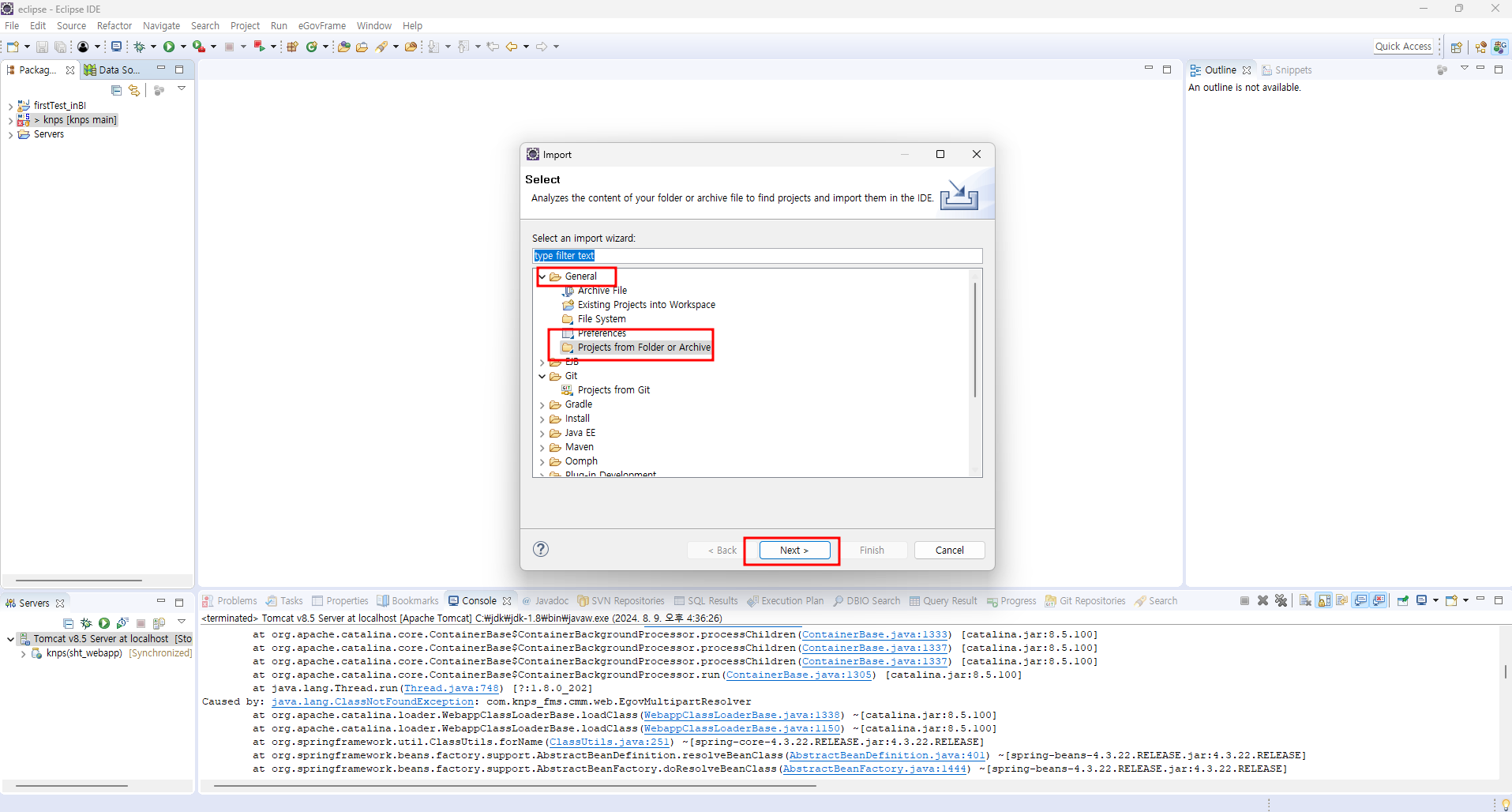Select Projects from Folder or Archive

[636, 348]
